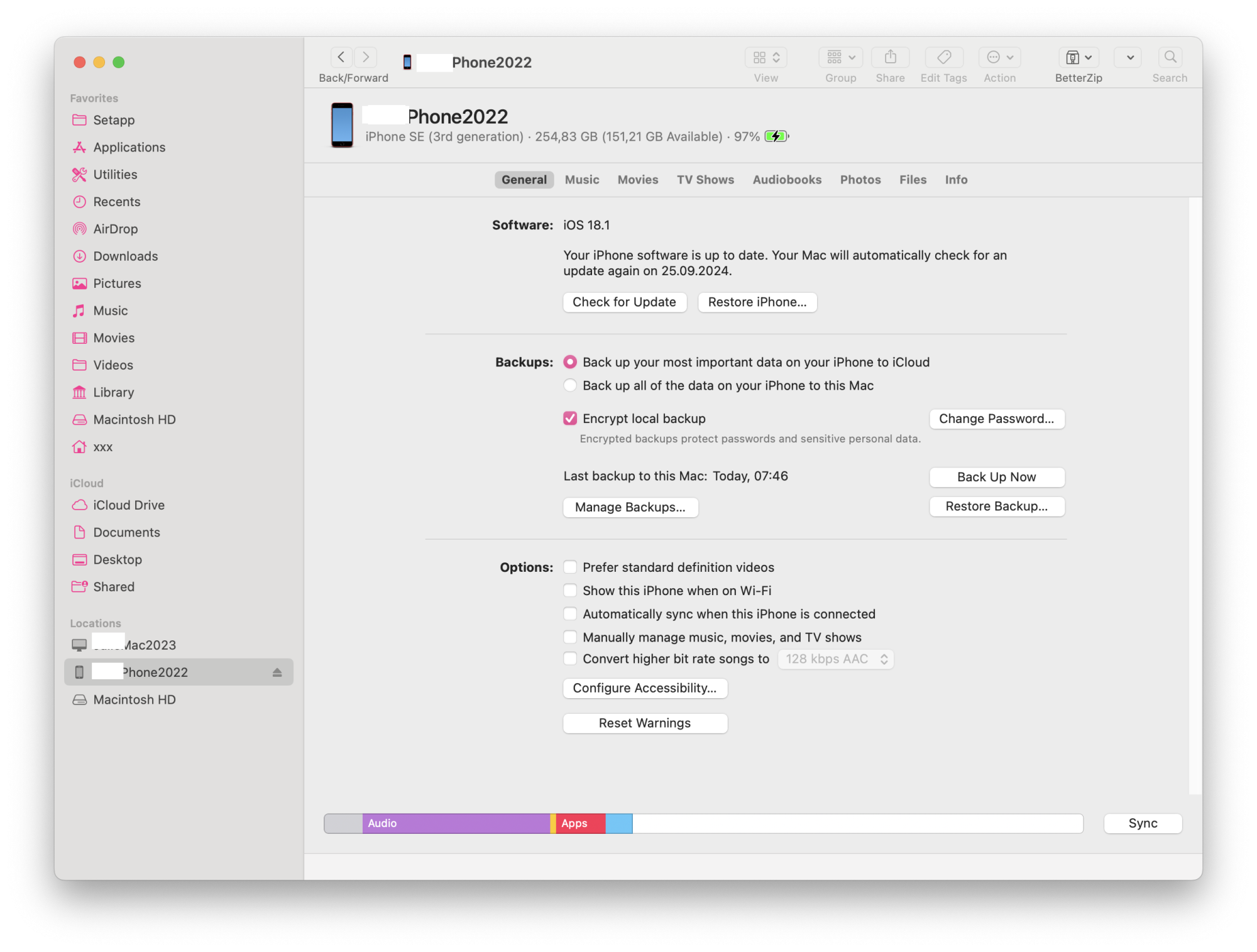Open the BetterZip dropdown
Viewport: 1257px width, 952px height.
(1079, 57)
